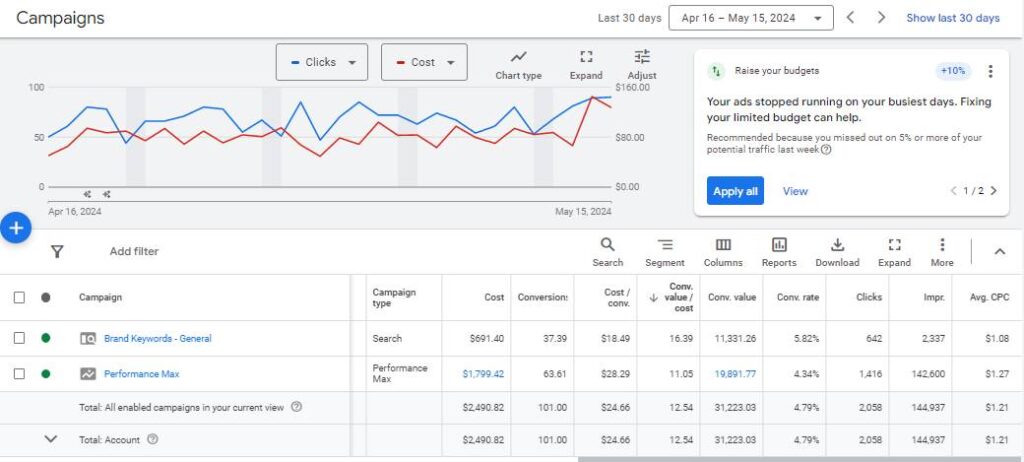The height and width of the screenshot is (462, 1024).
Task: Click the horizontal table scrollbar
Action: pyautogui.click(x=801, y=459)
